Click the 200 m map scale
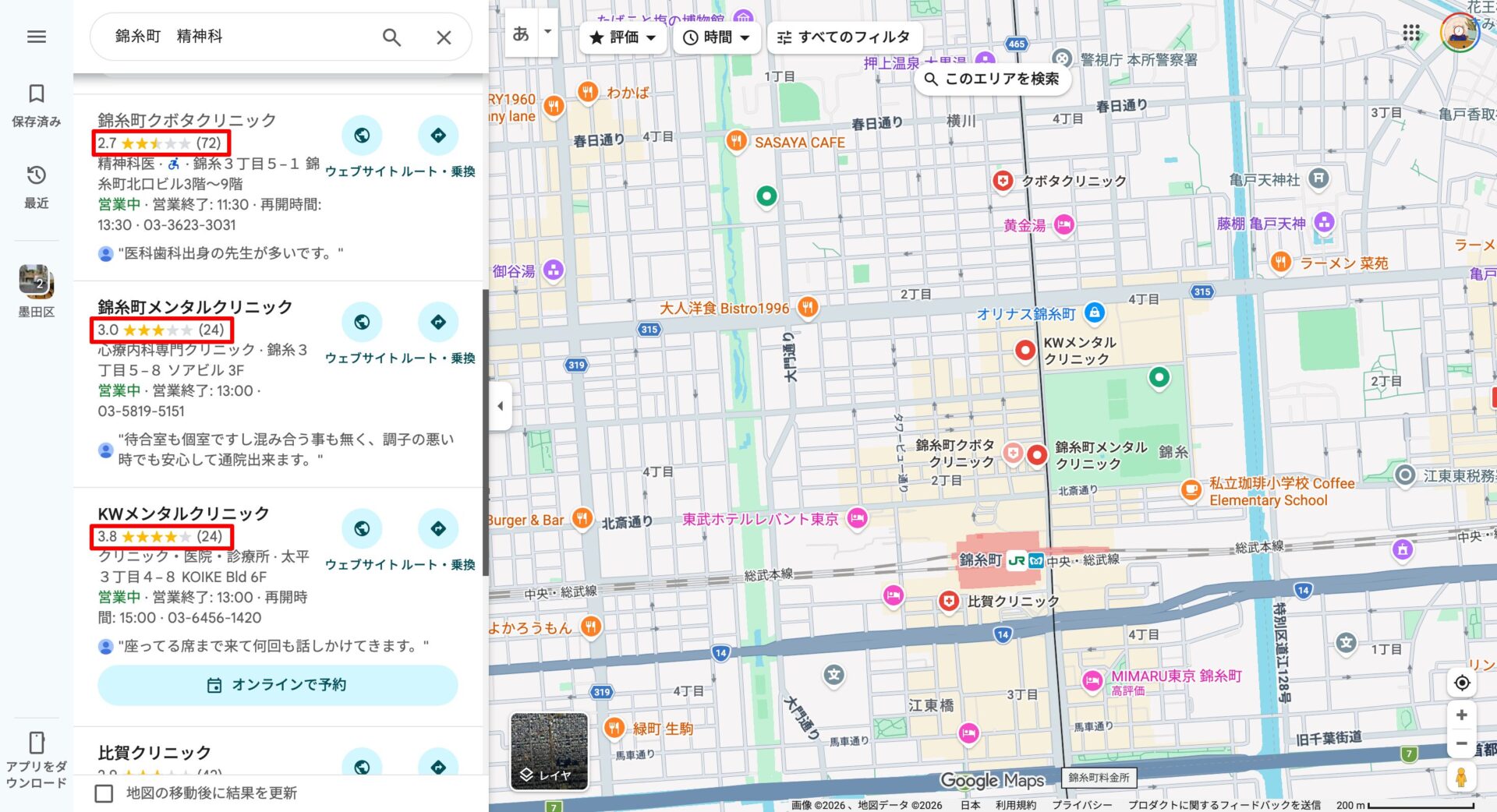The height and width of the screenshot is (812, 1497). (x=1404, y=805)
